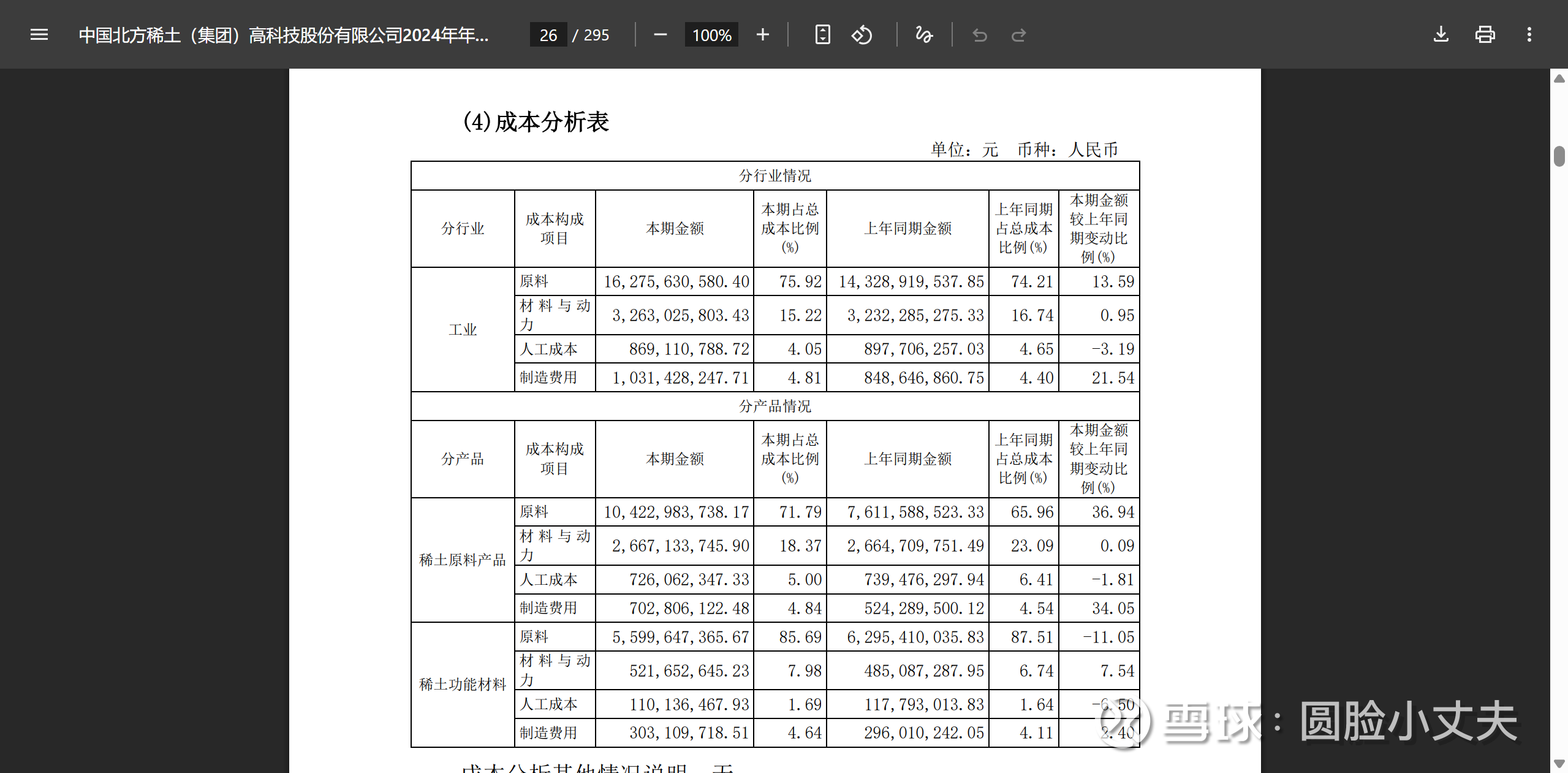1568x773 pixels.
Task: Click the percentage 85.69
Action: 800,637
